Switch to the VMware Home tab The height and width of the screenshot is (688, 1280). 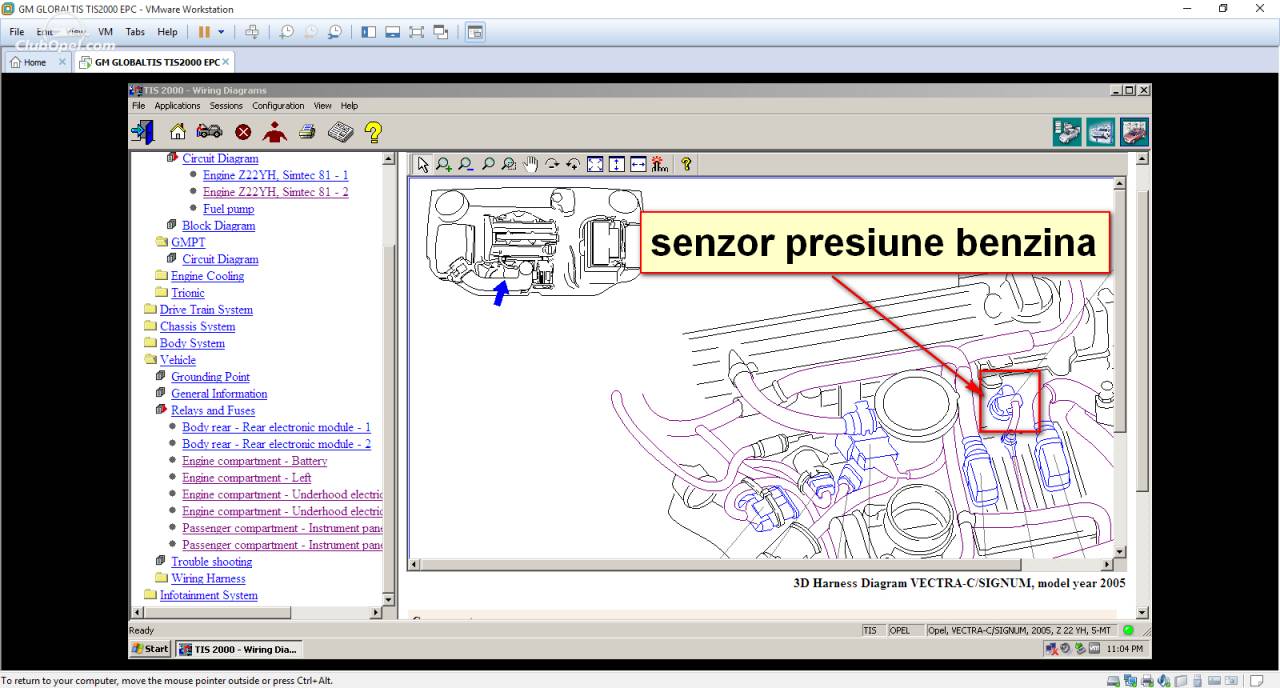tap(35, 62)
